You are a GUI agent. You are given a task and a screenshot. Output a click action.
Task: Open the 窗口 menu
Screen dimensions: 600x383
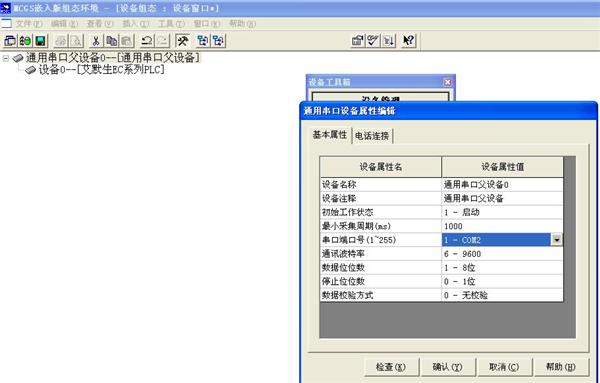pos(207,24)
